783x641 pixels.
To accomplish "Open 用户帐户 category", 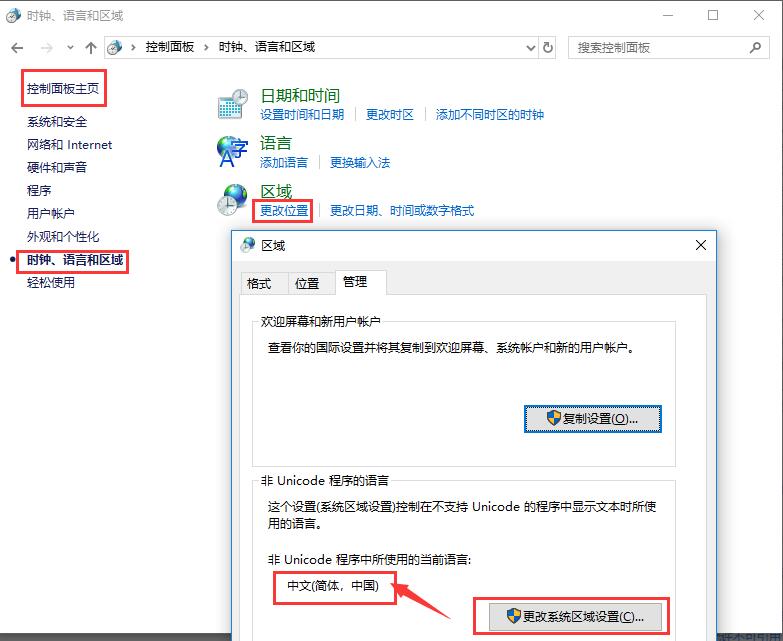I will tap(50, 213).
